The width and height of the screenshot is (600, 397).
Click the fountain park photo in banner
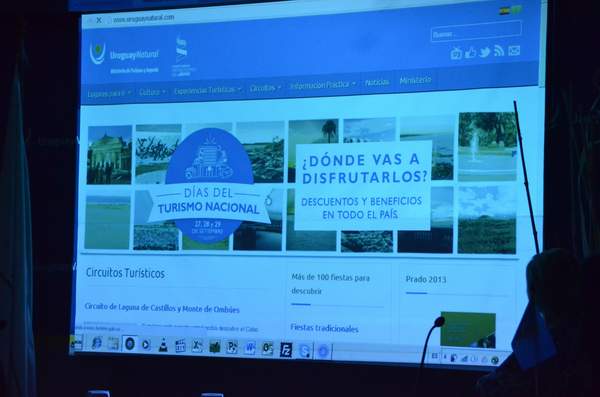(488, 147)
